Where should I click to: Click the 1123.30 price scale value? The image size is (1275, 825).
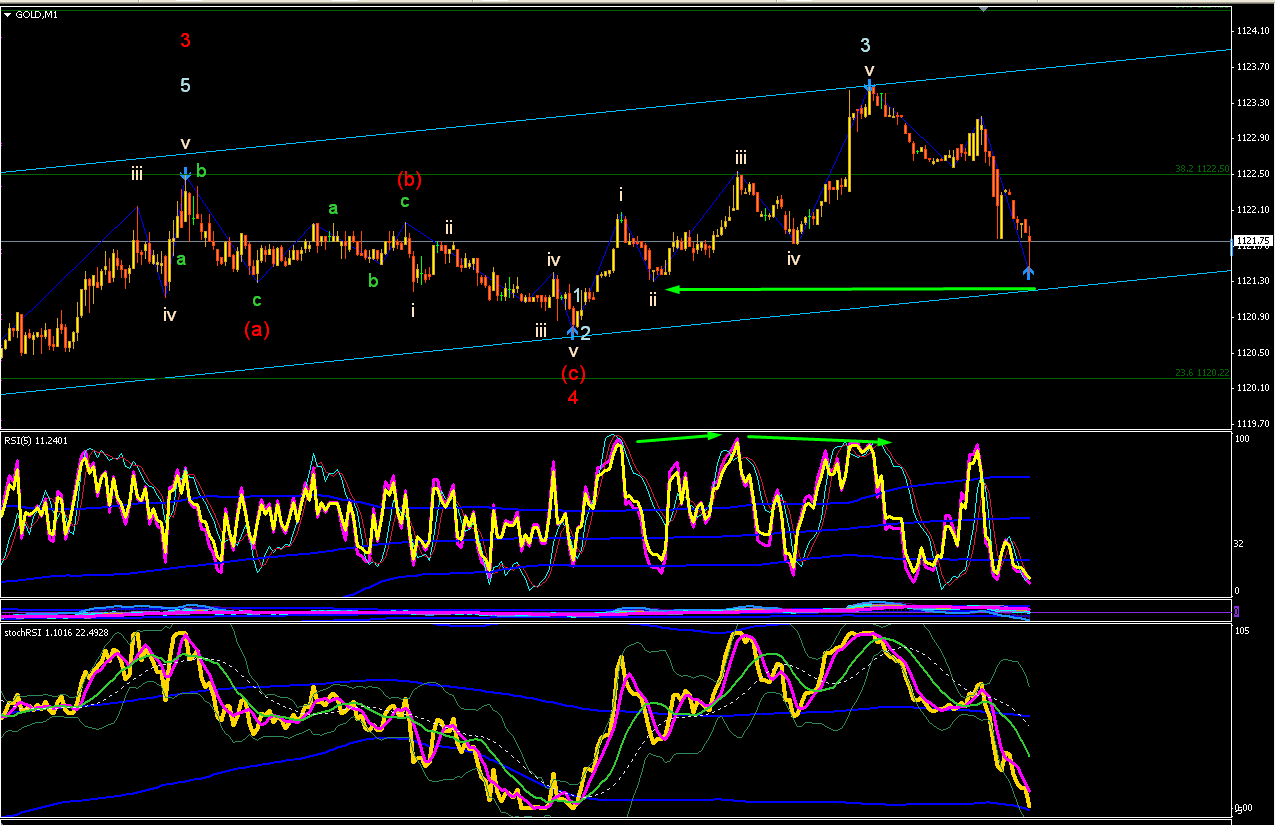pyautogui.click(x=1254, y=102)
